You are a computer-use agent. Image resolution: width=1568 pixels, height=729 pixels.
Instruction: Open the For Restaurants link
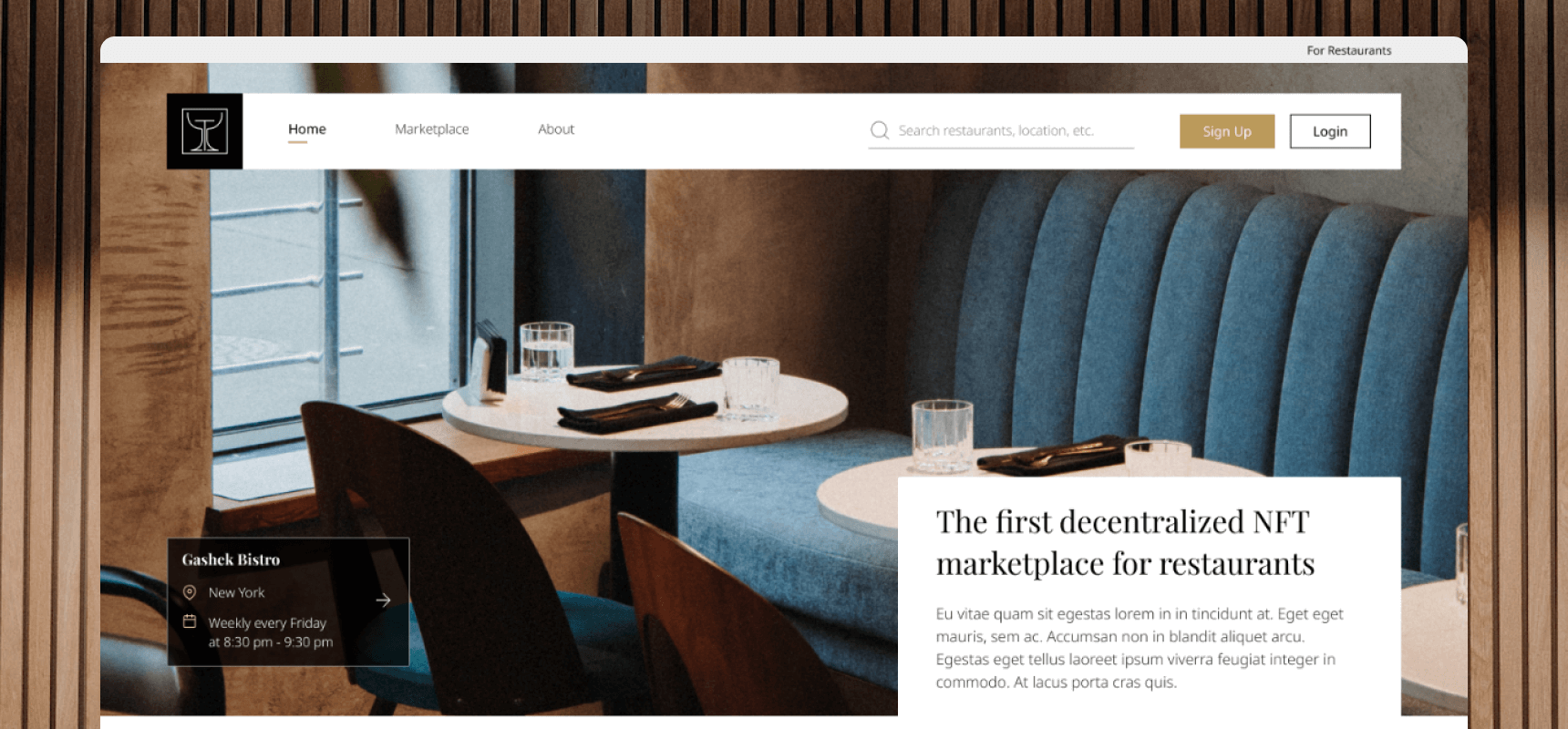coord(1349,50)
